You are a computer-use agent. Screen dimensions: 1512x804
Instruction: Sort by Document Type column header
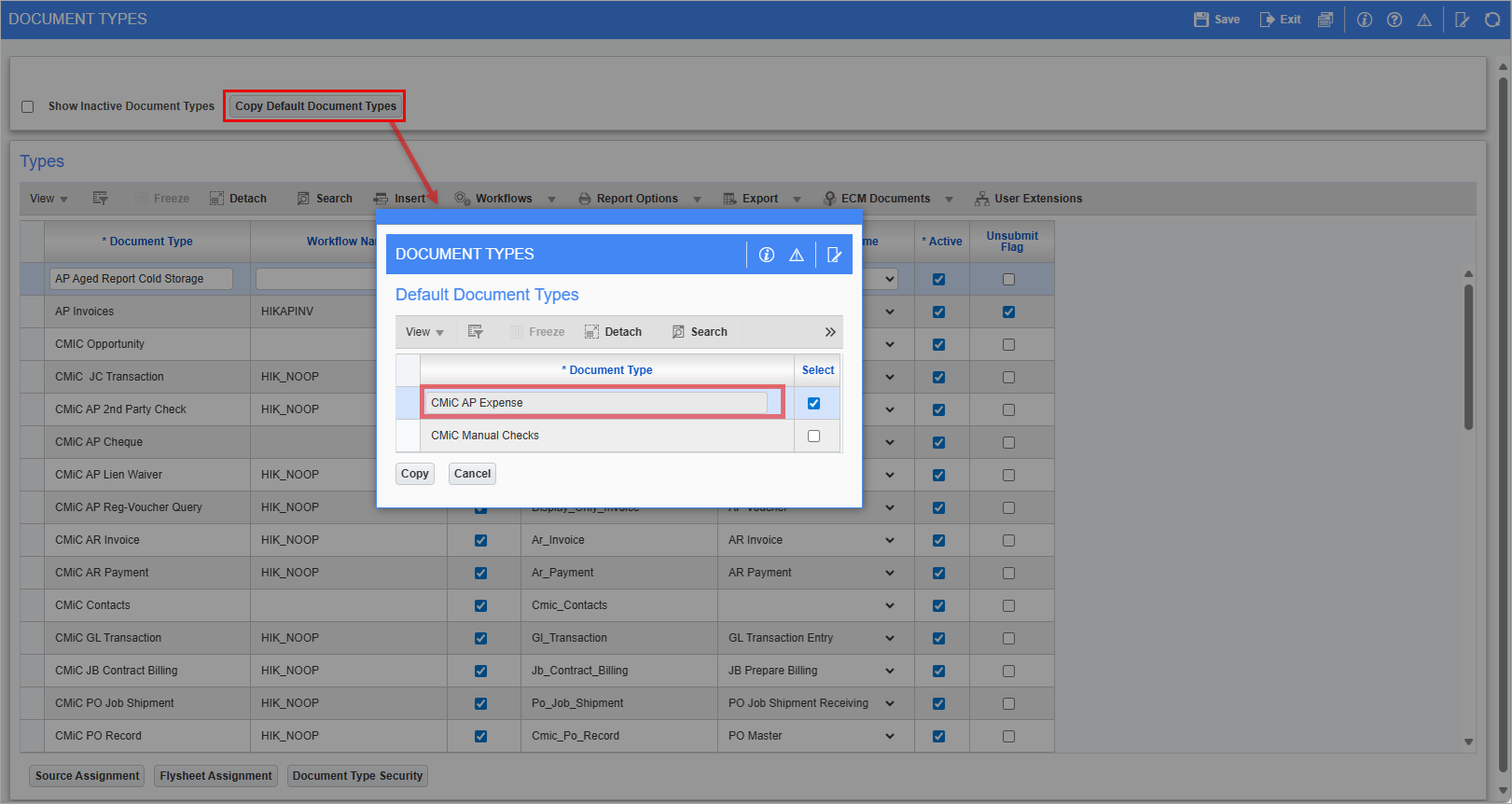[147, 242]
